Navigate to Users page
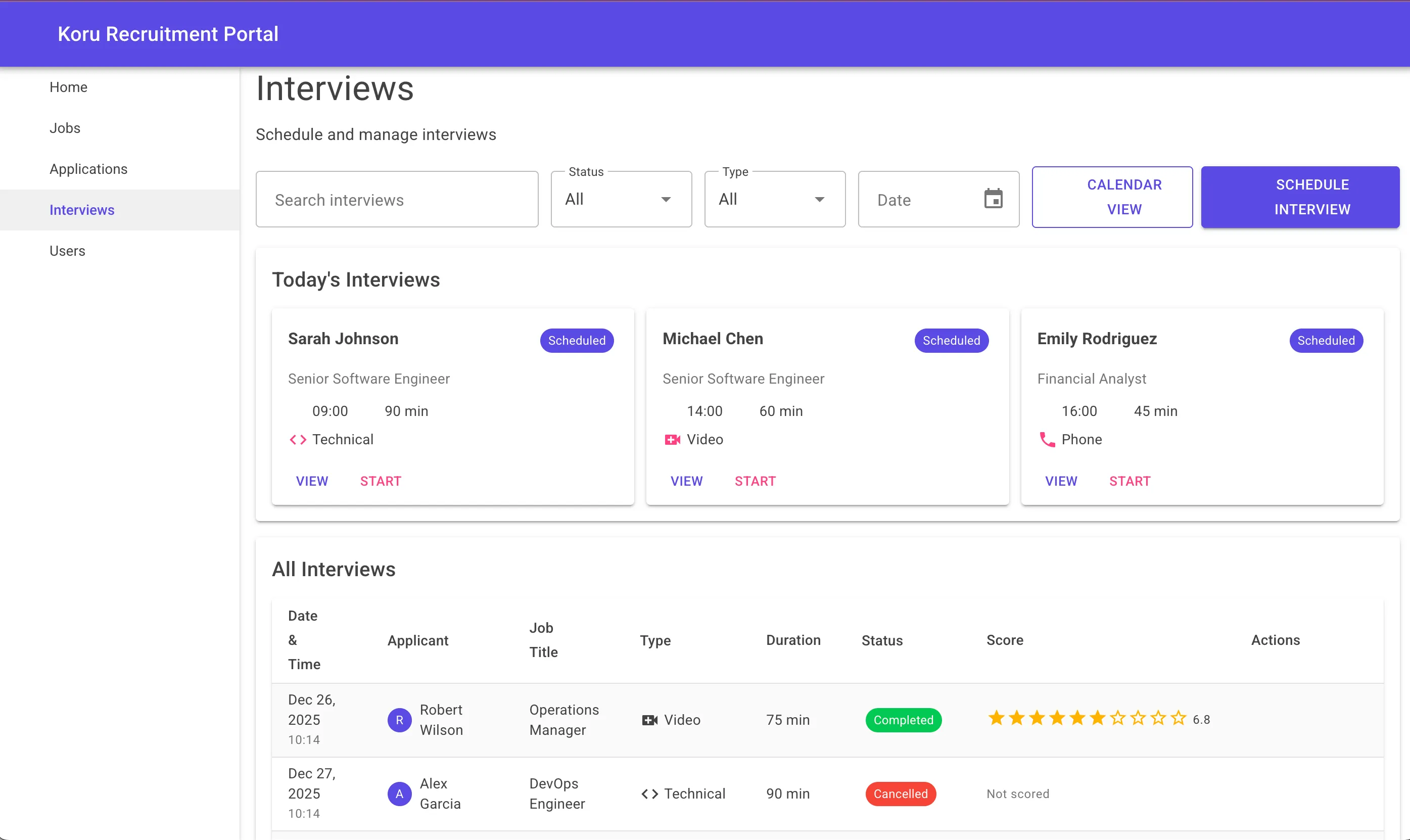This screenshot has height=840, width=1410. [x=67, y=251]
